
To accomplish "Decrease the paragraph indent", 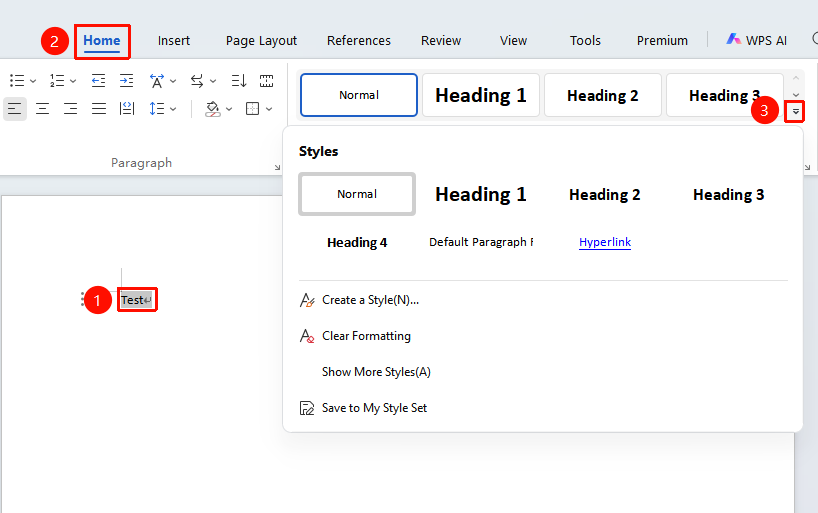I will [x=98, y=80].
